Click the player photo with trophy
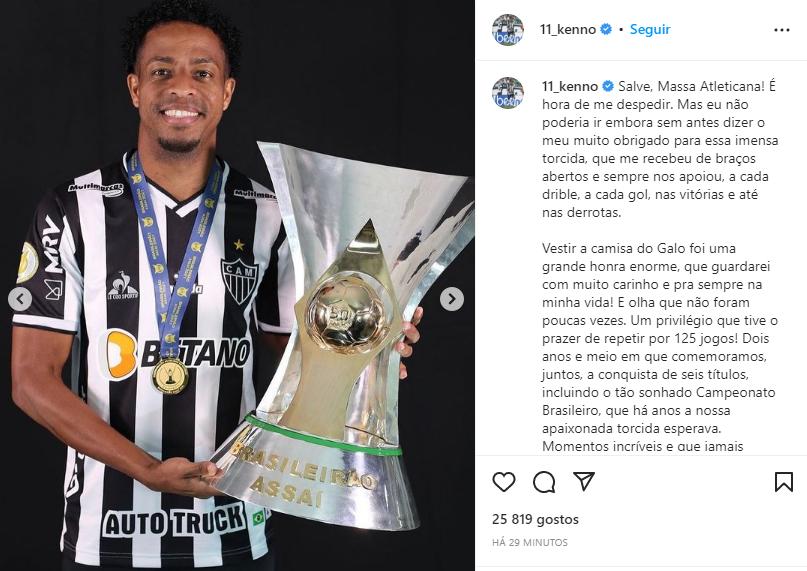Screen dimensions: 807x571 click(x=237, y=285)
